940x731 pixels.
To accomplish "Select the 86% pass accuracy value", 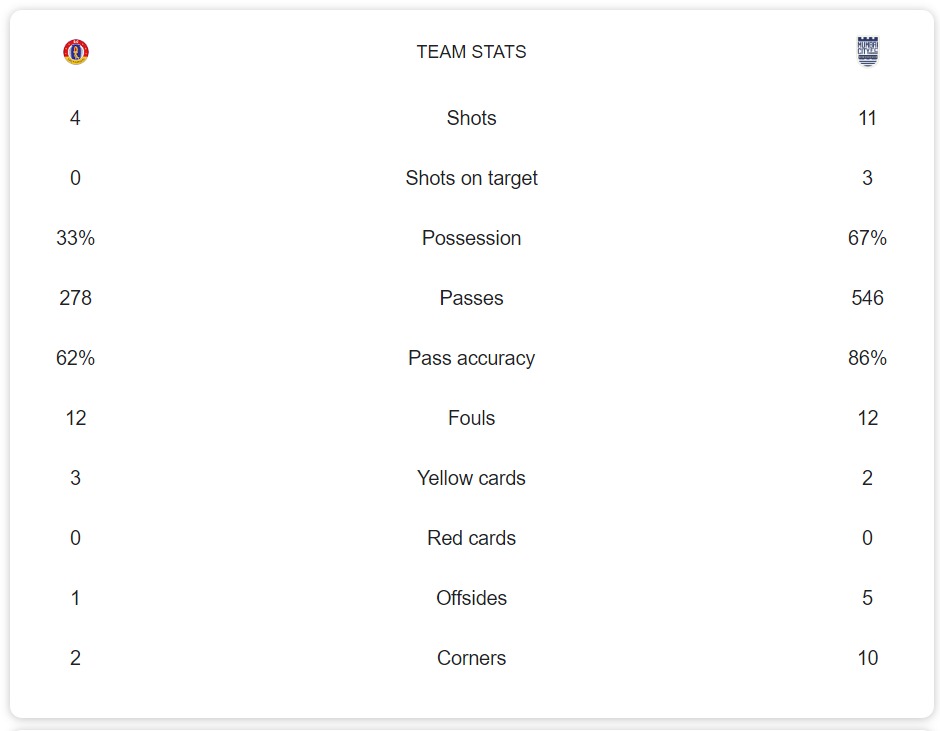I will coord(867,358).
